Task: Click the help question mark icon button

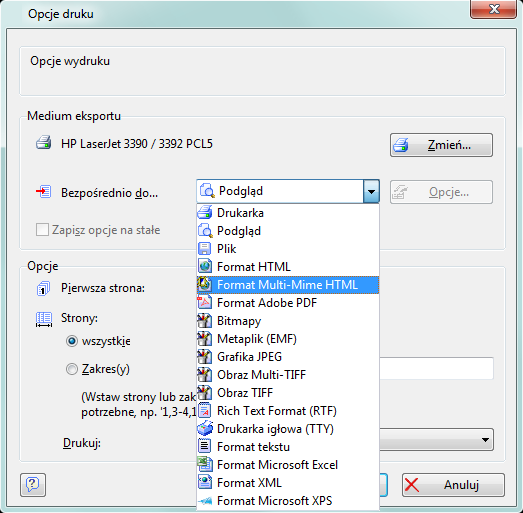Action: (x=33, y=485)
